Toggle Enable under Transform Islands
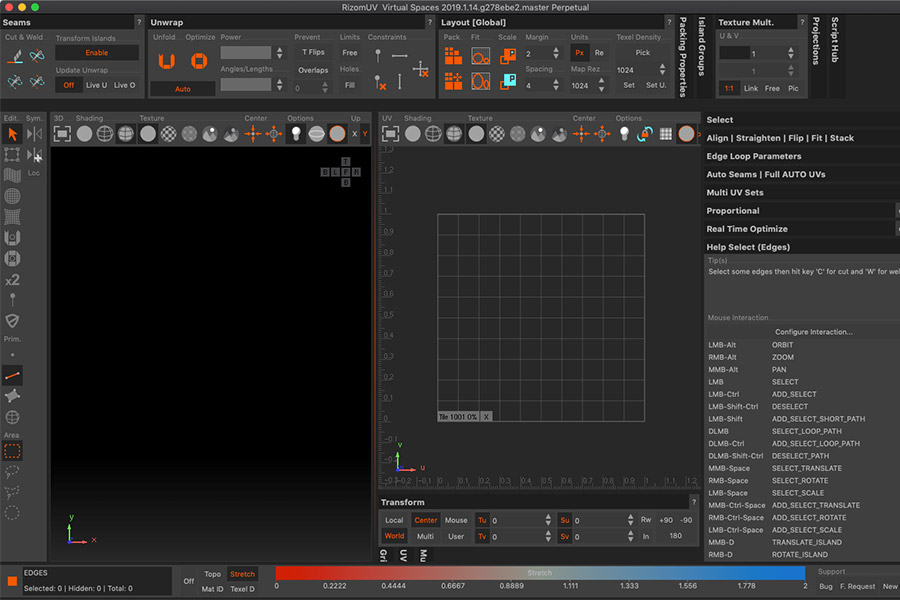This screenshot has width=900, height=600. [x=96, y=53]
